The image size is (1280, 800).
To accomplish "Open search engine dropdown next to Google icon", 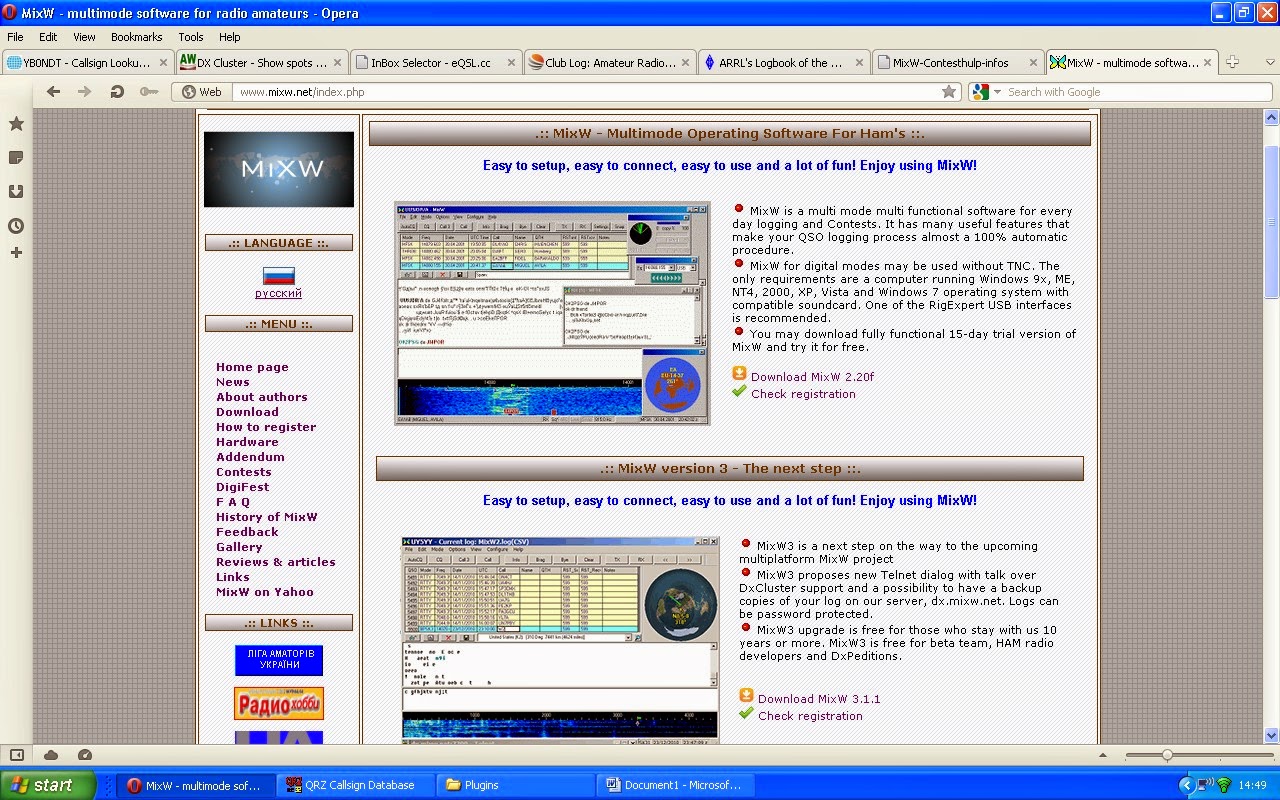I will pyautogui.click(x=996, y=92).
